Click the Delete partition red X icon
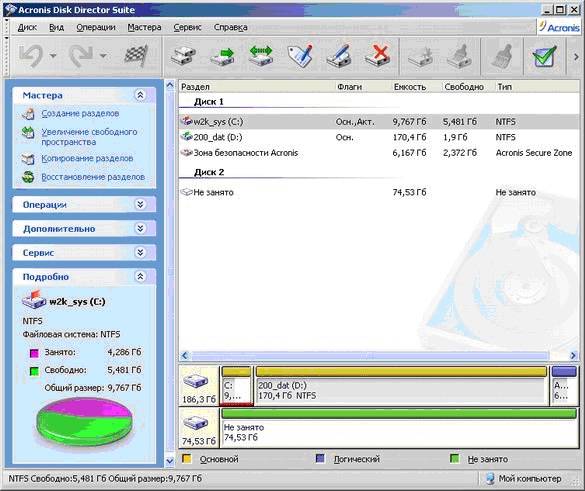This screenshot has height=491, width=585. tap(378, 56)
